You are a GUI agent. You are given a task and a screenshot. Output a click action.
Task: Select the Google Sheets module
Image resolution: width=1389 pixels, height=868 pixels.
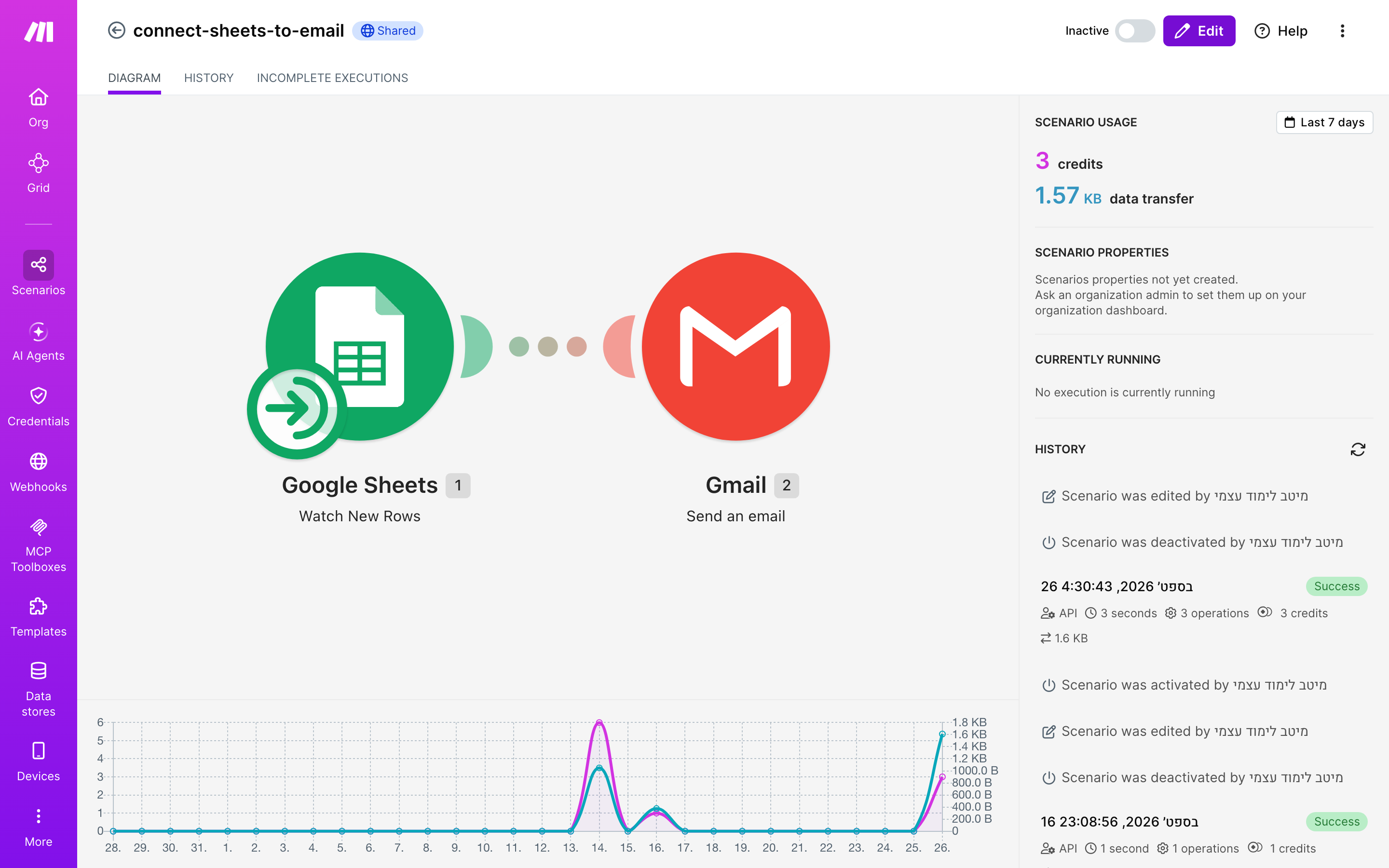[x=360, y=346]
